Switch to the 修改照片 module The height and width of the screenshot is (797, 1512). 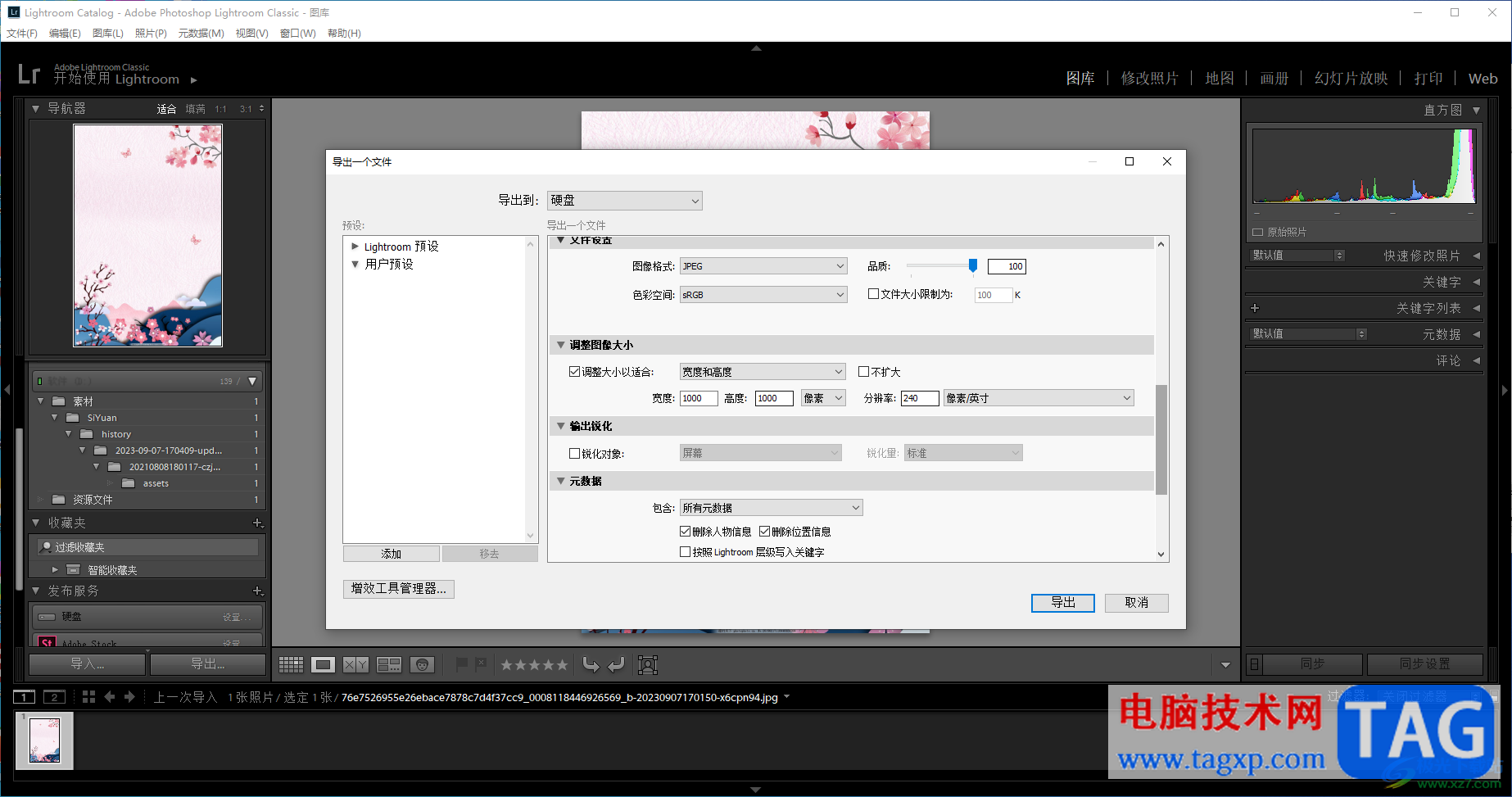pos(1150,78)
